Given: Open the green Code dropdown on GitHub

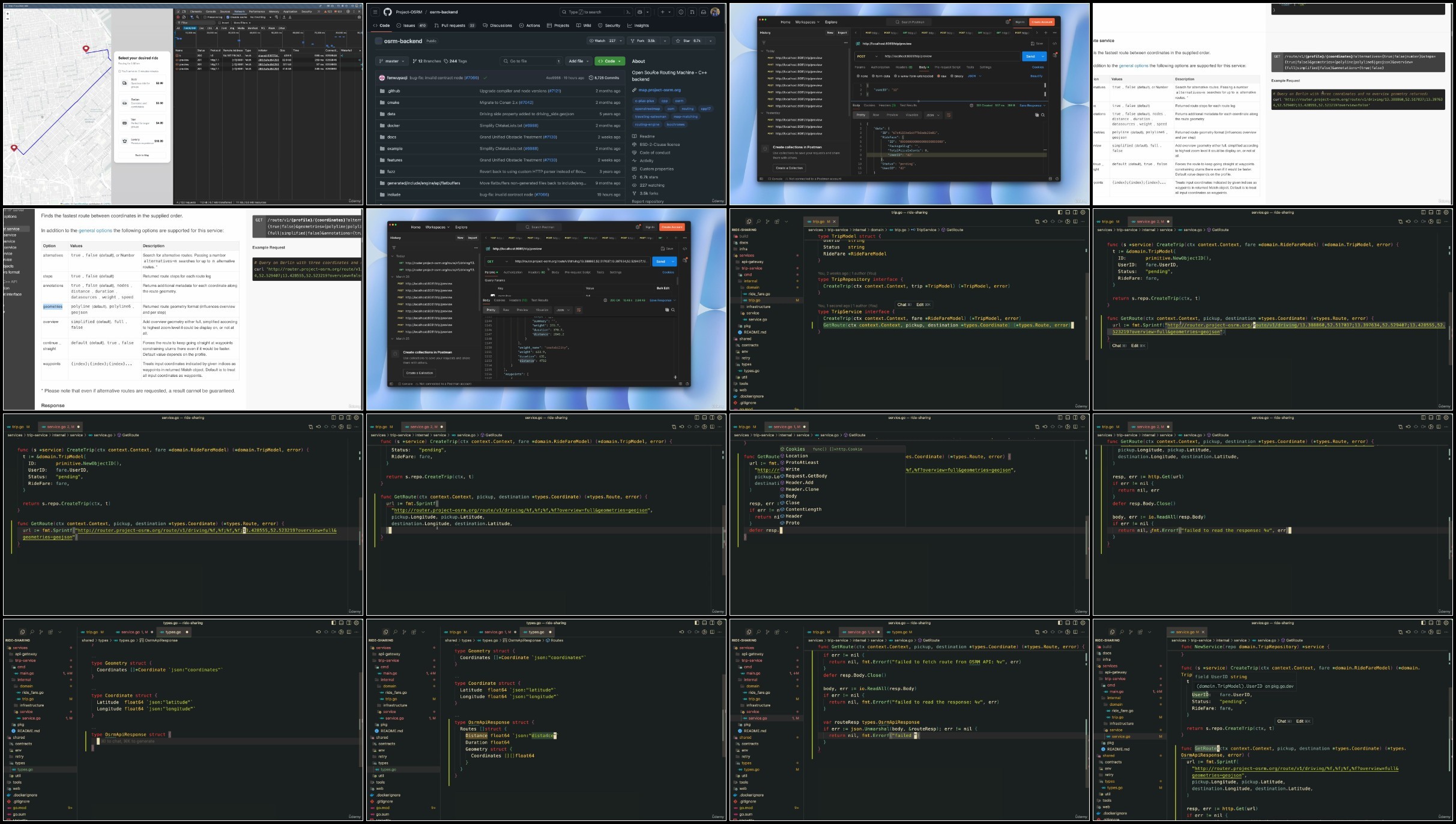Looking at the screenshot, I should [x=610, y=61].
